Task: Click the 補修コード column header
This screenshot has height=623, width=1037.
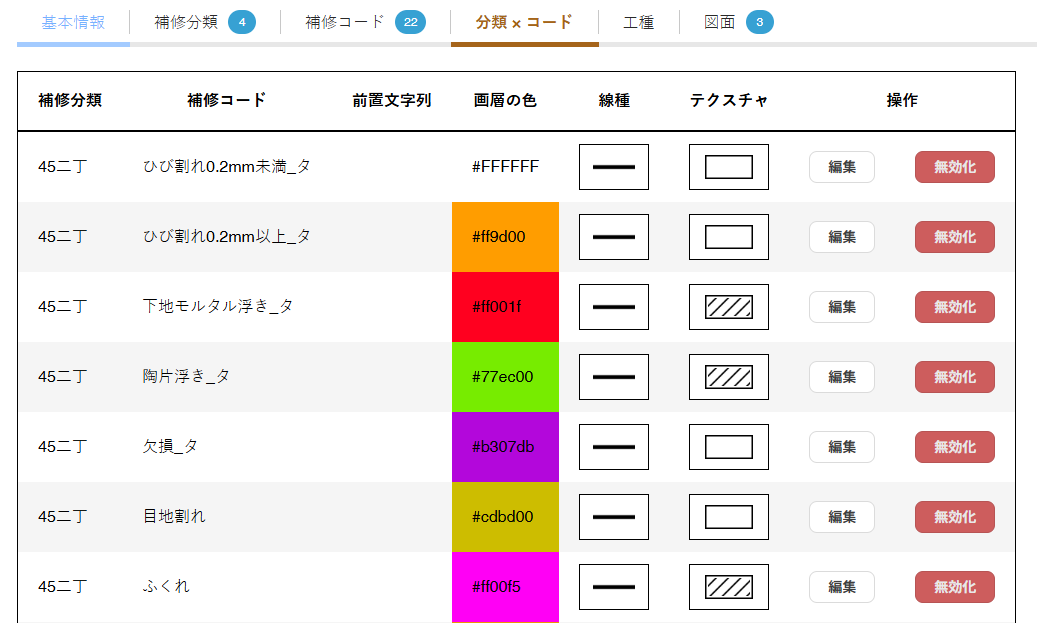Action: click(x=226, y=100)
